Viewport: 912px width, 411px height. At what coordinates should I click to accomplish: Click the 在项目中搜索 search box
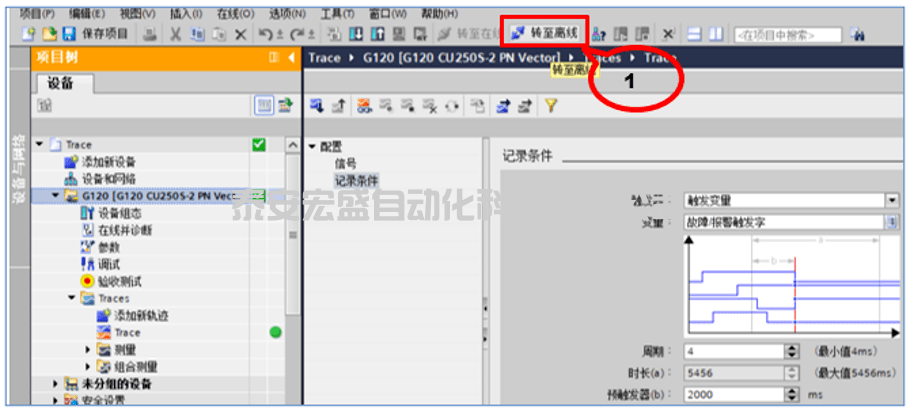point(785,34)
